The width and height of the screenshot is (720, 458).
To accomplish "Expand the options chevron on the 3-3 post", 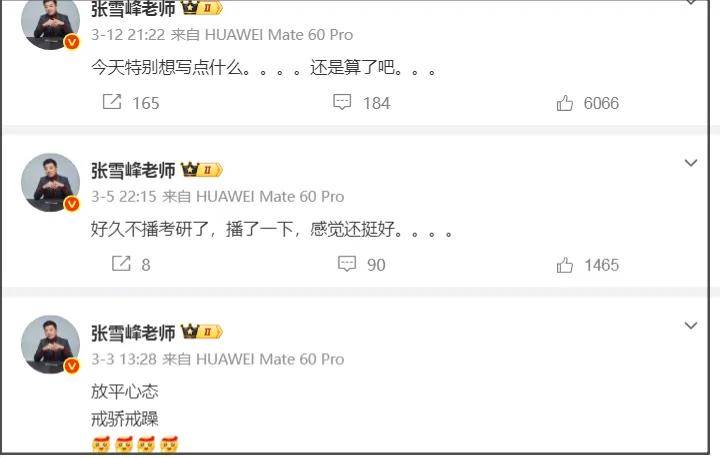I will click(691, 325).
